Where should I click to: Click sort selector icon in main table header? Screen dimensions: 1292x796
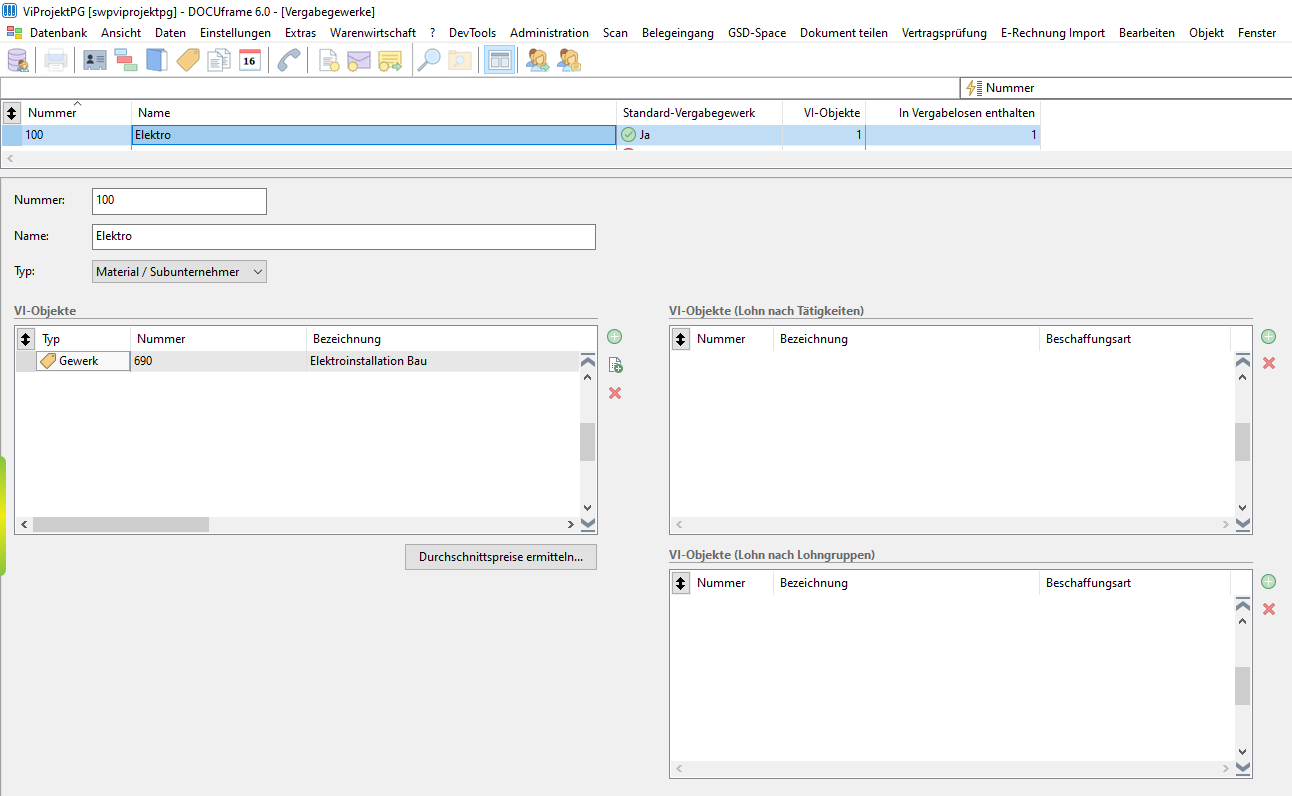(12, 113)
